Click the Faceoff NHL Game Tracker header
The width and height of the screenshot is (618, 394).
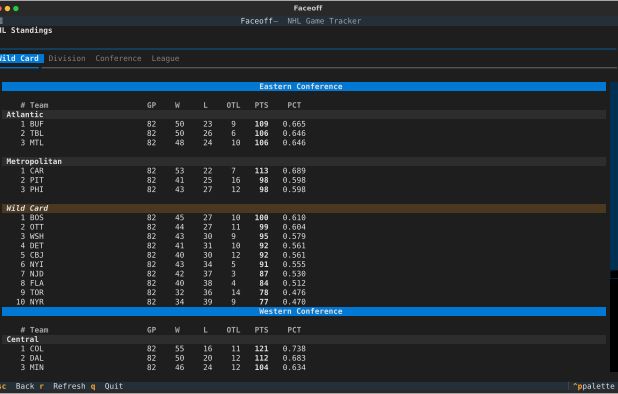(x=301, y=21)
